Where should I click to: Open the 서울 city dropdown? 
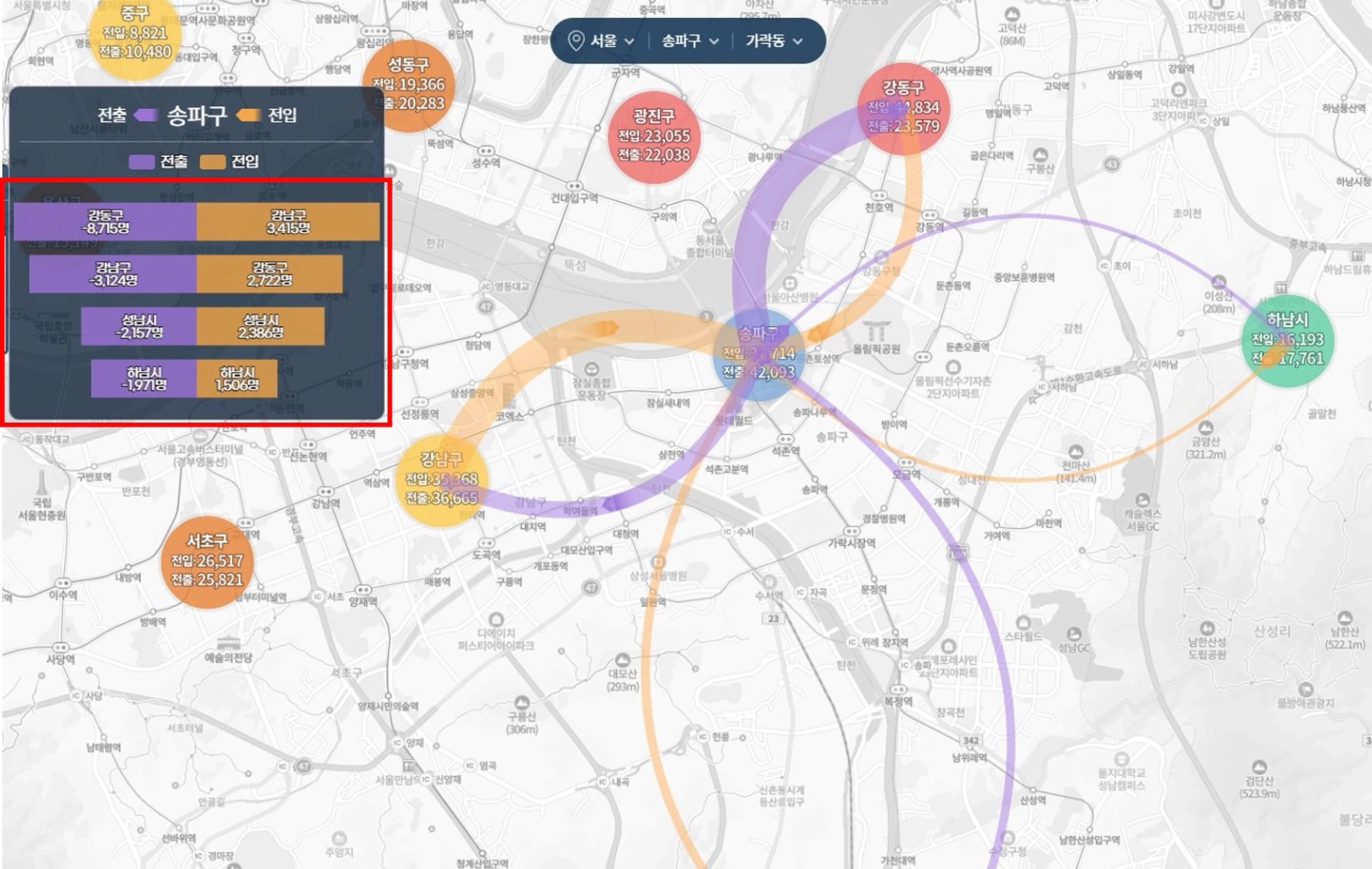point(611,41)
